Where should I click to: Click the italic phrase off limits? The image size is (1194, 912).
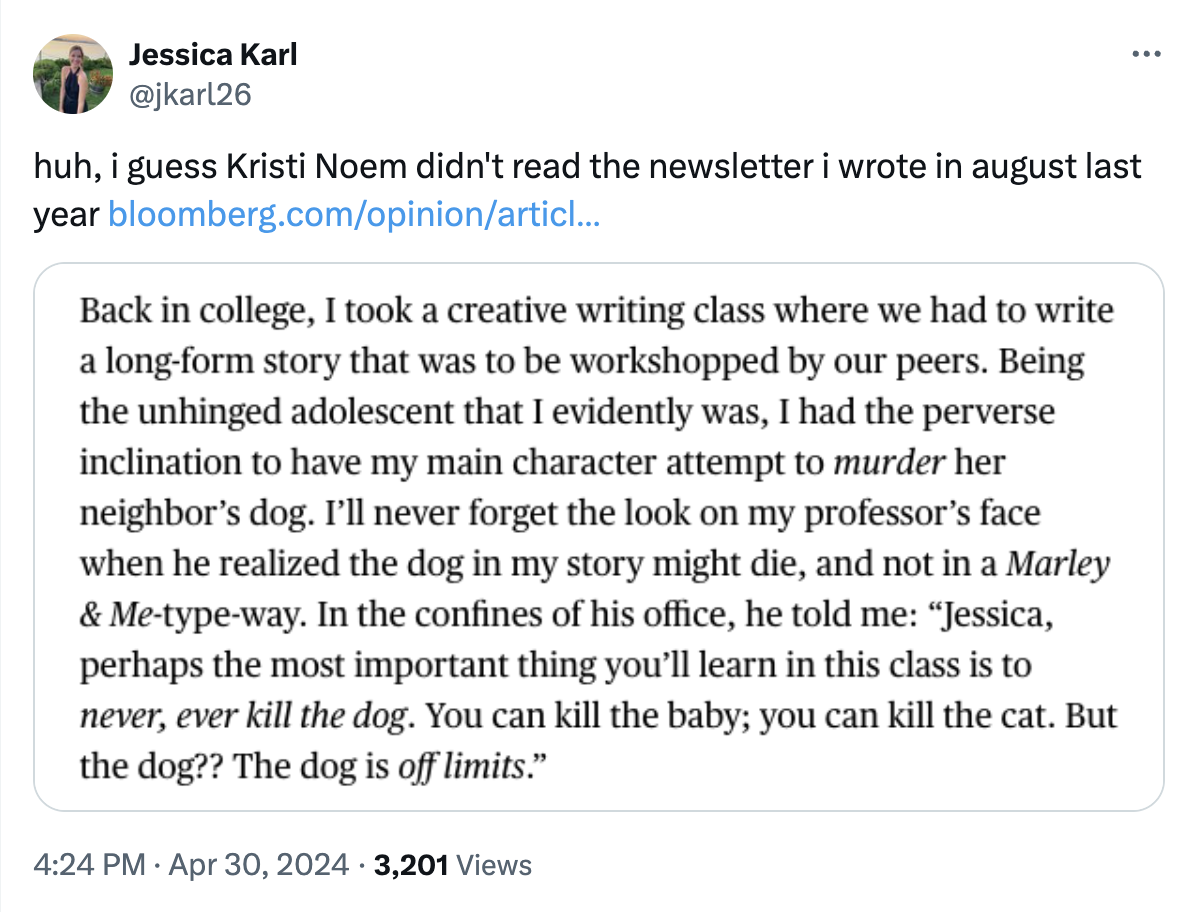[461, 768]
